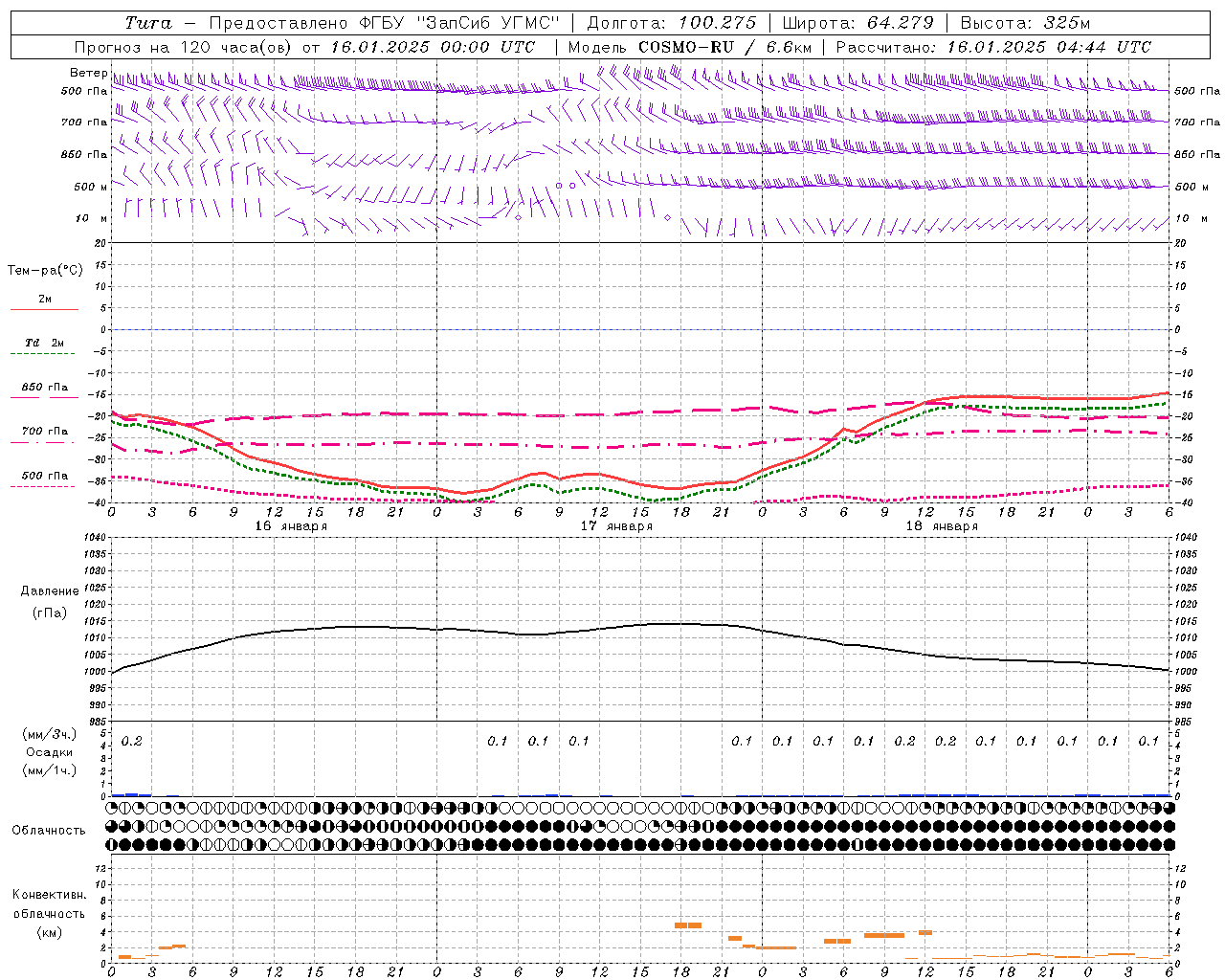Click the 'Ветер' wind panel label
The width and height of the screenshot is (1225, 980).
pos(88,73)
